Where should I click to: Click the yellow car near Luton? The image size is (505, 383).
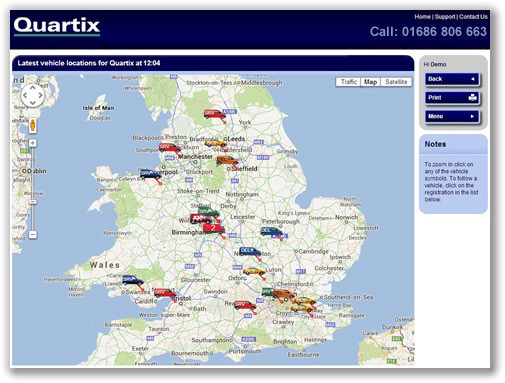pyautogui.click(x=254, y=271)
